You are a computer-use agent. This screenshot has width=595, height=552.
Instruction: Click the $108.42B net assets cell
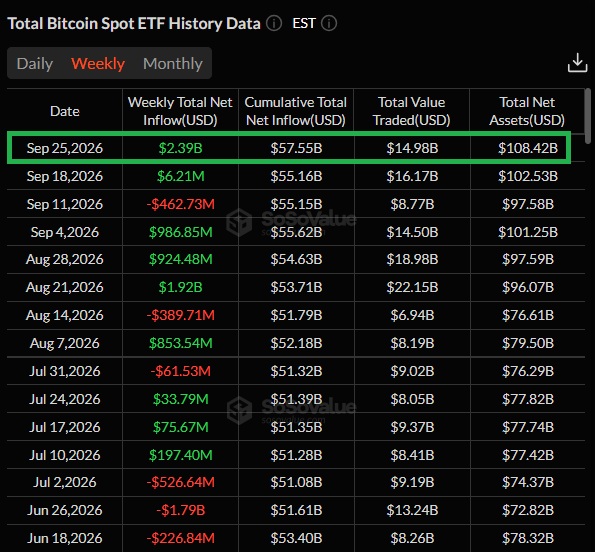click(x=528, y=148)
